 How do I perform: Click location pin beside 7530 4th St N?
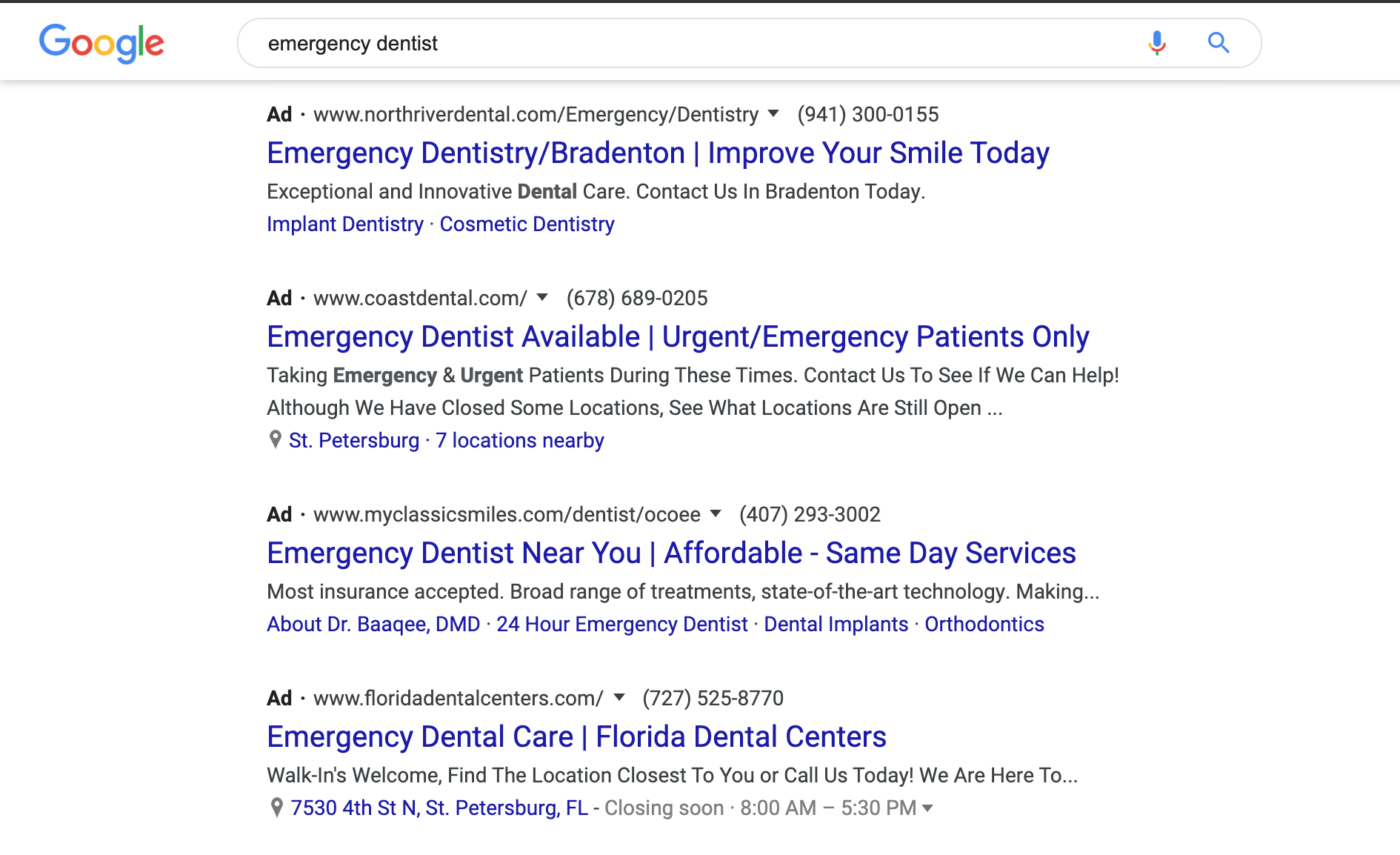point(276,808)
